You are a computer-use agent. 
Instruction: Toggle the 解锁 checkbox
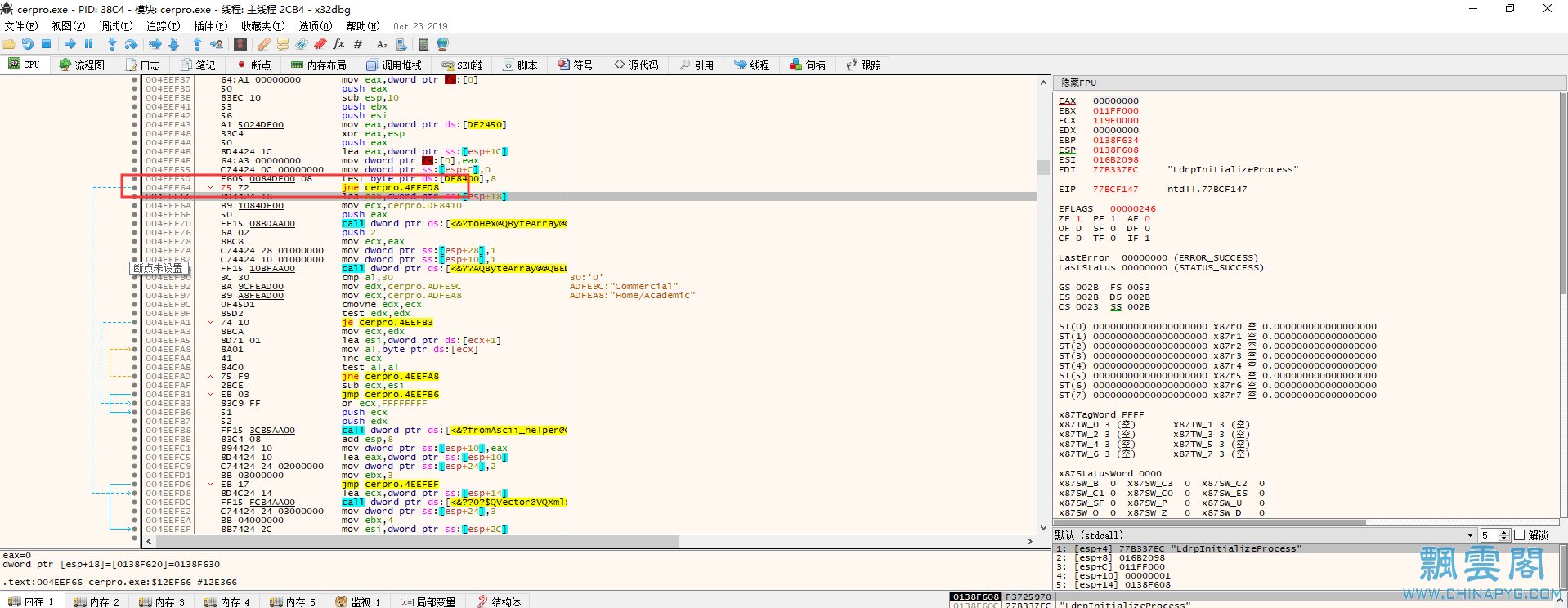click(1520, 535)
